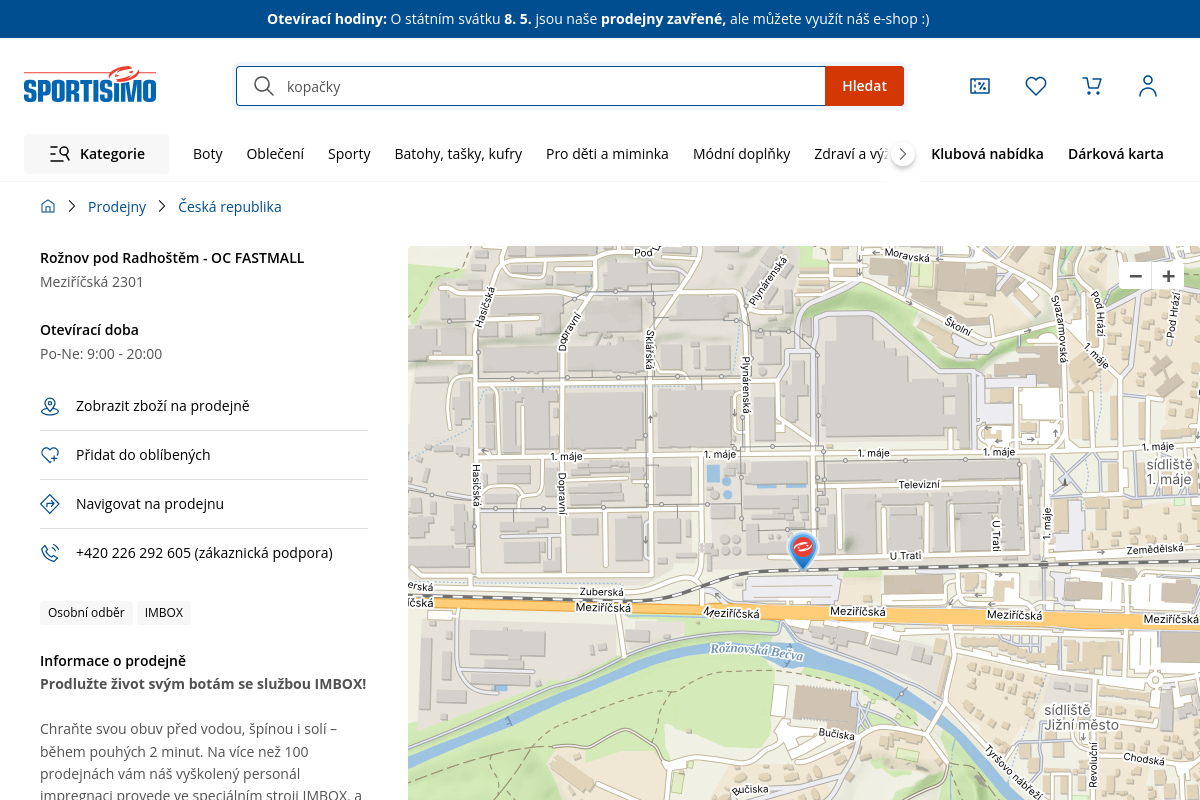
Task: Open the partly hidden Zdraví a výž menu item
Action: coord(850,154)
